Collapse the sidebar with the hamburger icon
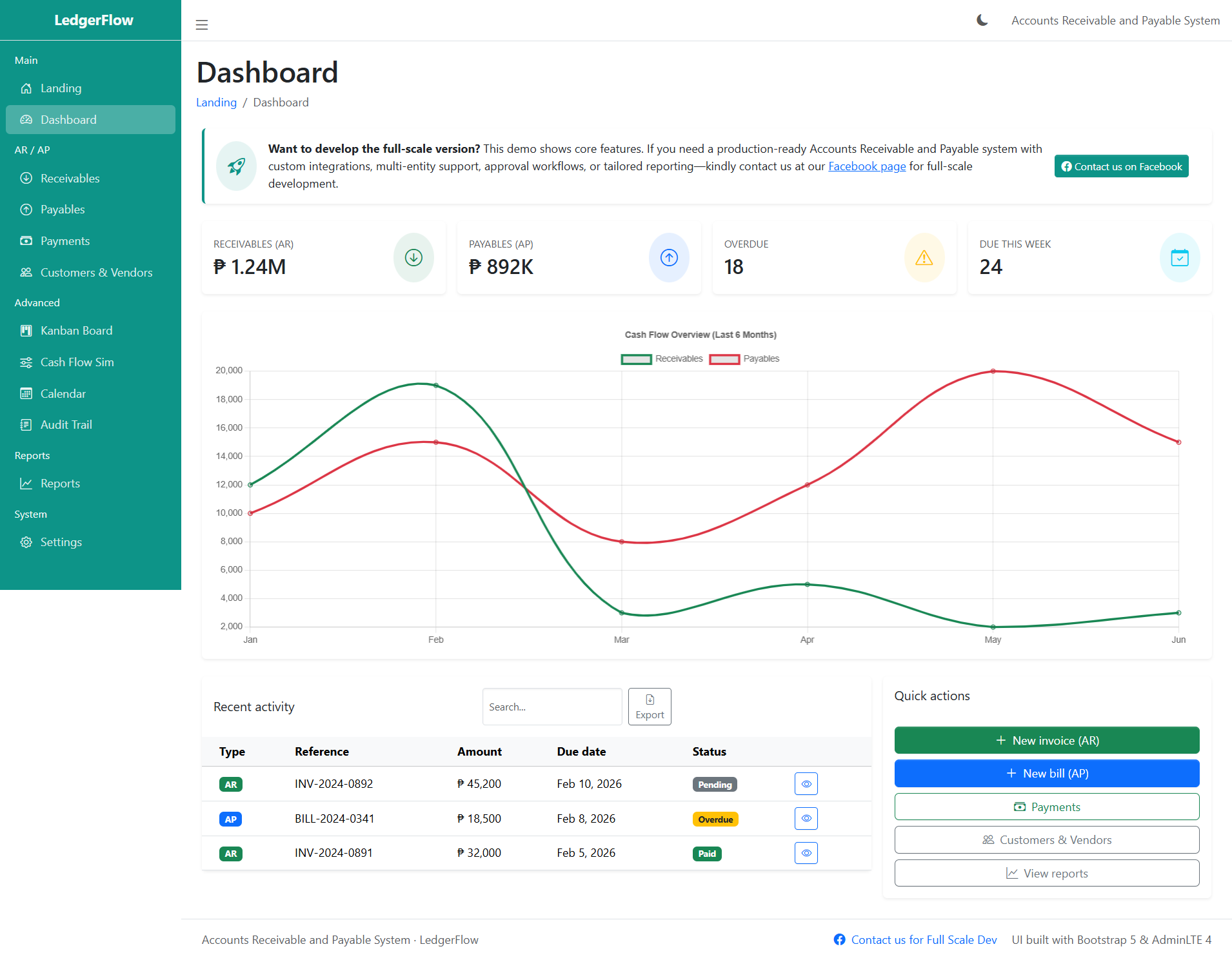1232x960 pixels. coord(202,24)
